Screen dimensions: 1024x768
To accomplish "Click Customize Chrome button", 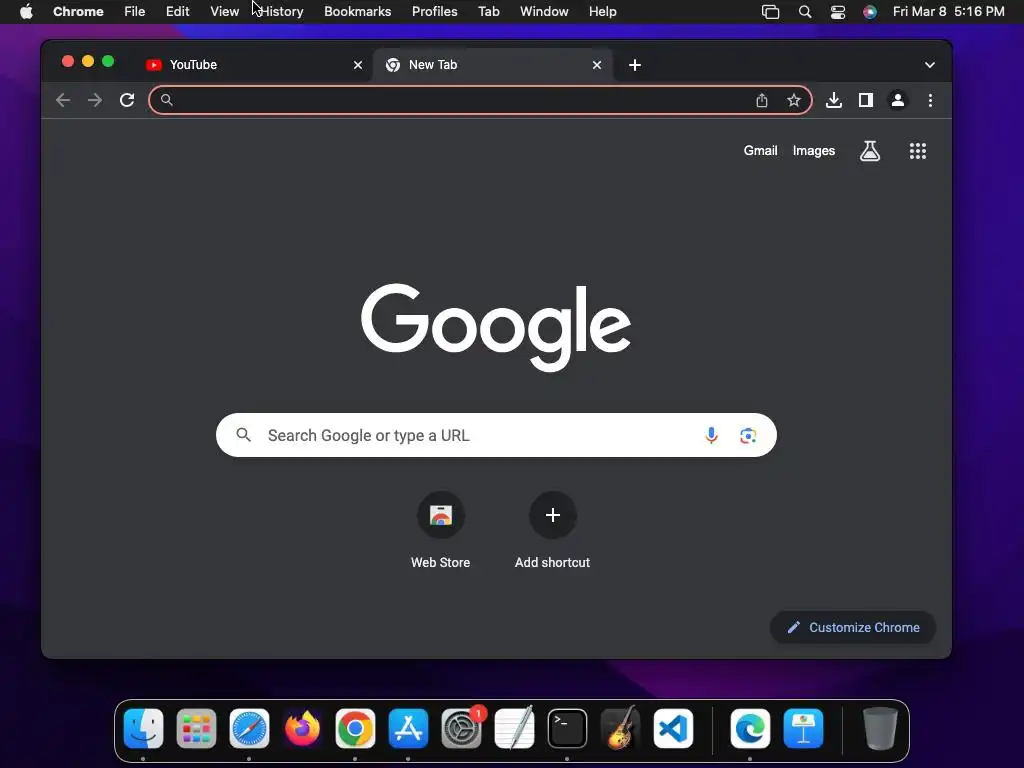I will (853, 628).
